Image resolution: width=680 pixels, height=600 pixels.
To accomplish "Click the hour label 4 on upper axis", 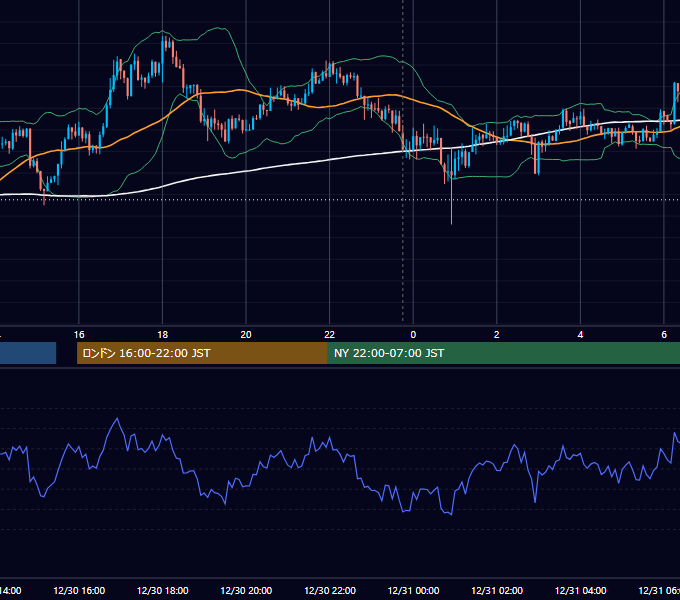I will click(580, 335).
